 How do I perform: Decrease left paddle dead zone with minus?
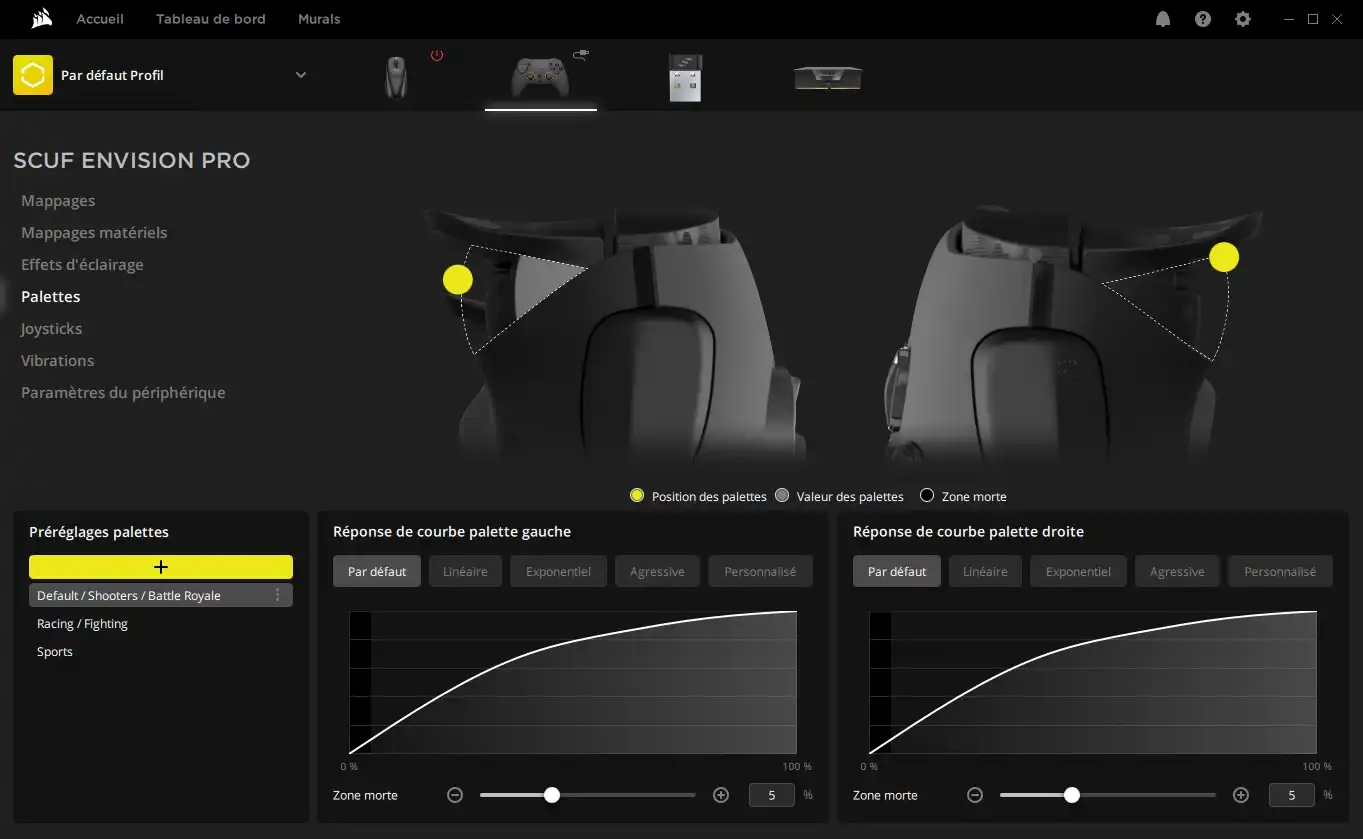point(455,795)
